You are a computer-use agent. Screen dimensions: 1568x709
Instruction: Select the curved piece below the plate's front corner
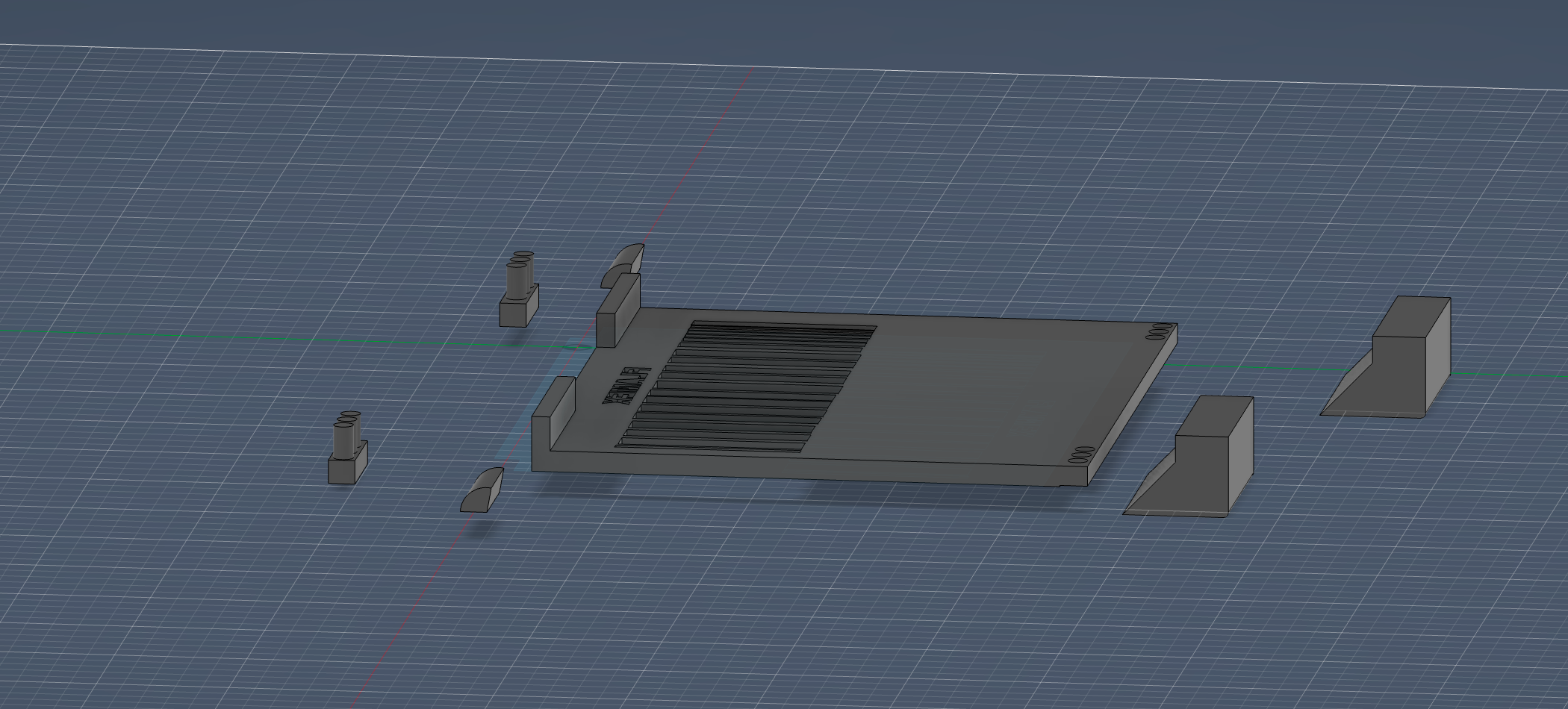[482, 490]
